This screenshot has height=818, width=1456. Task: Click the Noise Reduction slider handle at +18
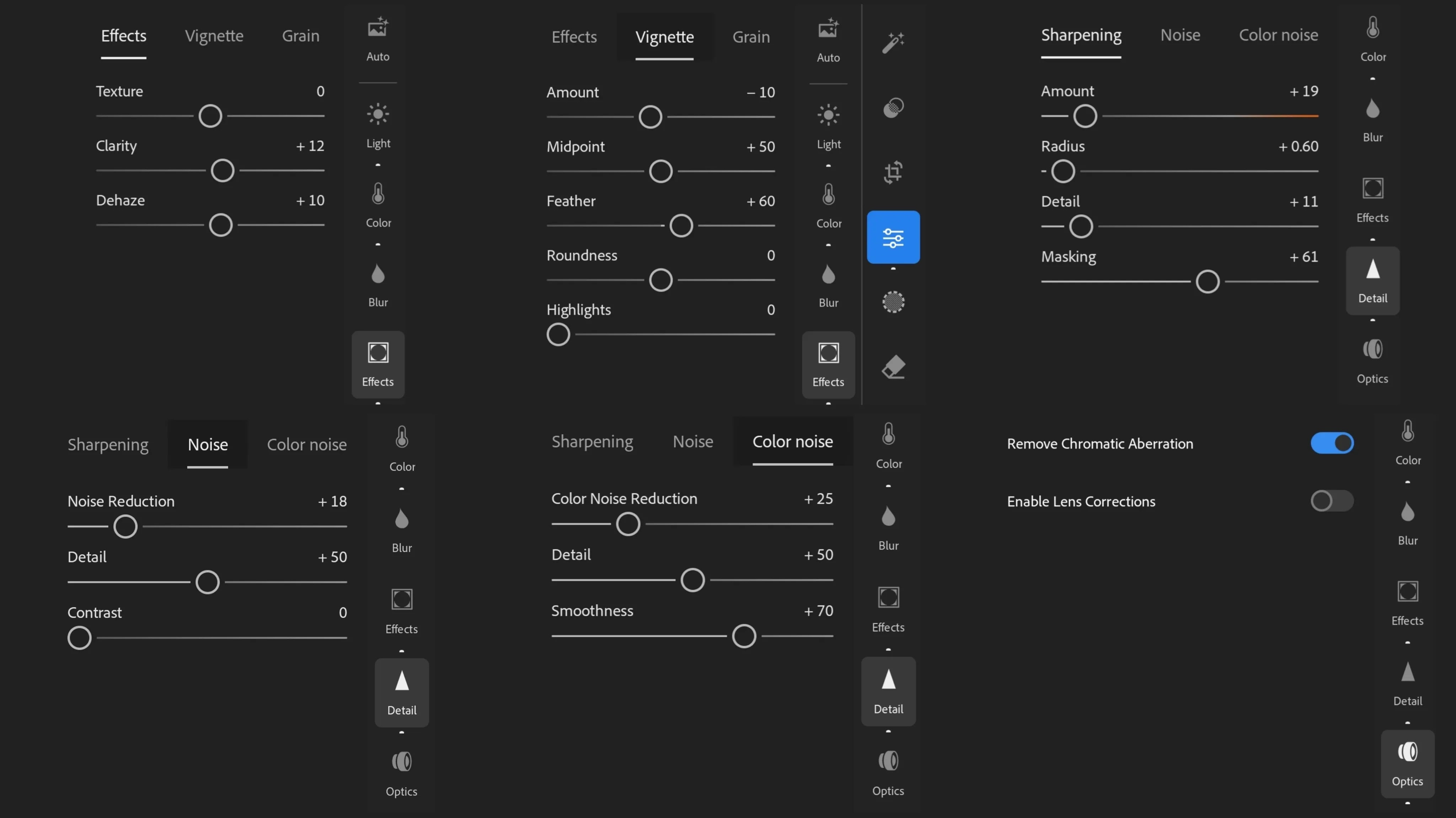click(125, 527)
